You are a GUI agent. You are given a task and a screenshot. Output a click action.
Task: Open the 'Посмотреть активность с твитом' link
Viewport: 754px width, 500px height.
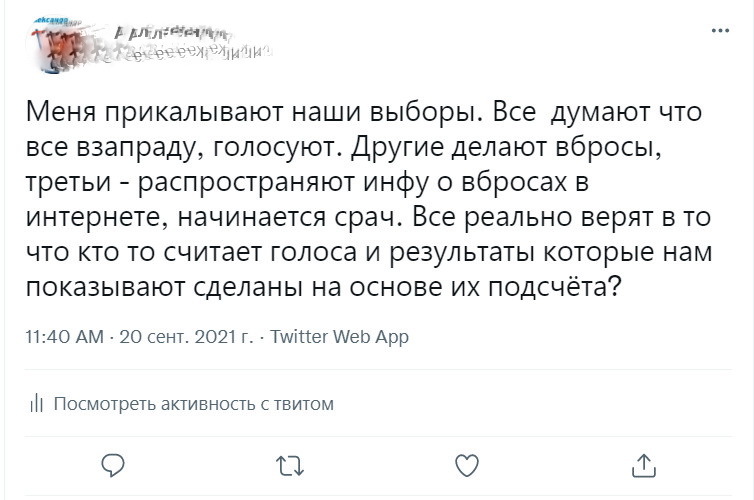pos(193,404)
